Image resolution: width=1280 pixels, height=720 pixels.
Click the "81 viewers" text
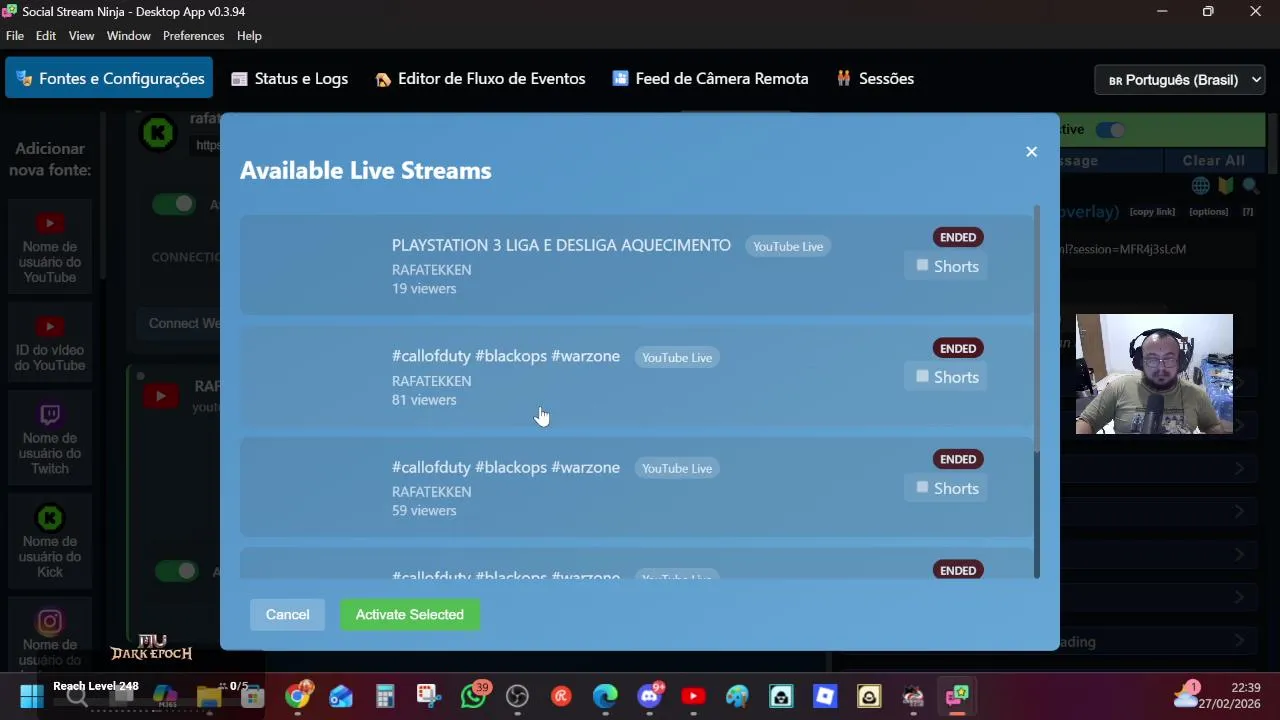tap(424, 399)
